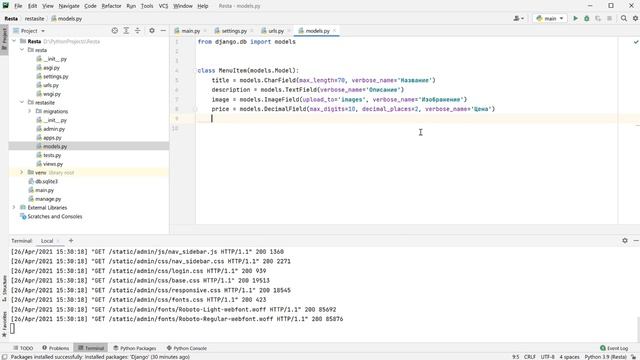The height and width of the screenshot is (360, 640).
Task: Open Search Everywhere magnifier icon
Action: click(x=624, y=18)
